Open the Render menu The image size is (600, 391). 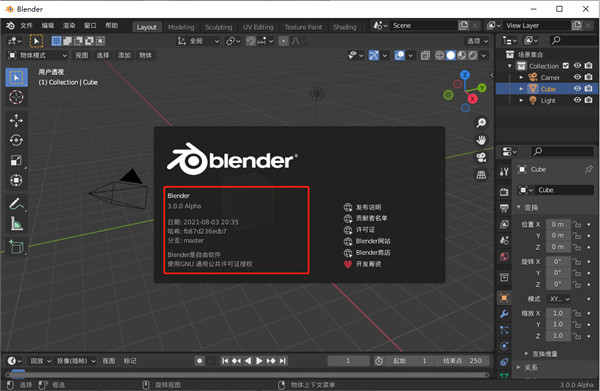point(69,26)
